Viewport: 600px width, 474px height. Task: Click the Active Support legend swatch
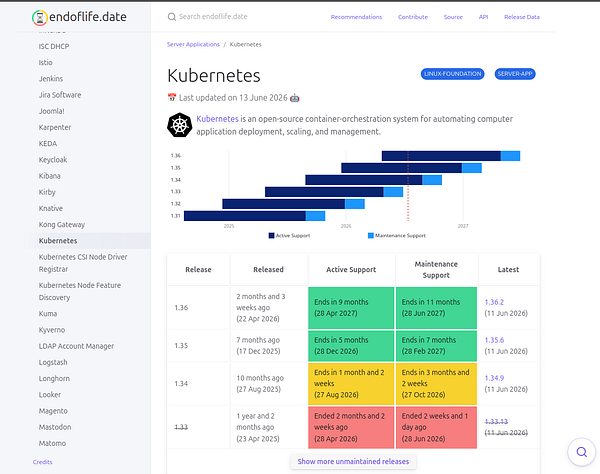pos(271,236)
